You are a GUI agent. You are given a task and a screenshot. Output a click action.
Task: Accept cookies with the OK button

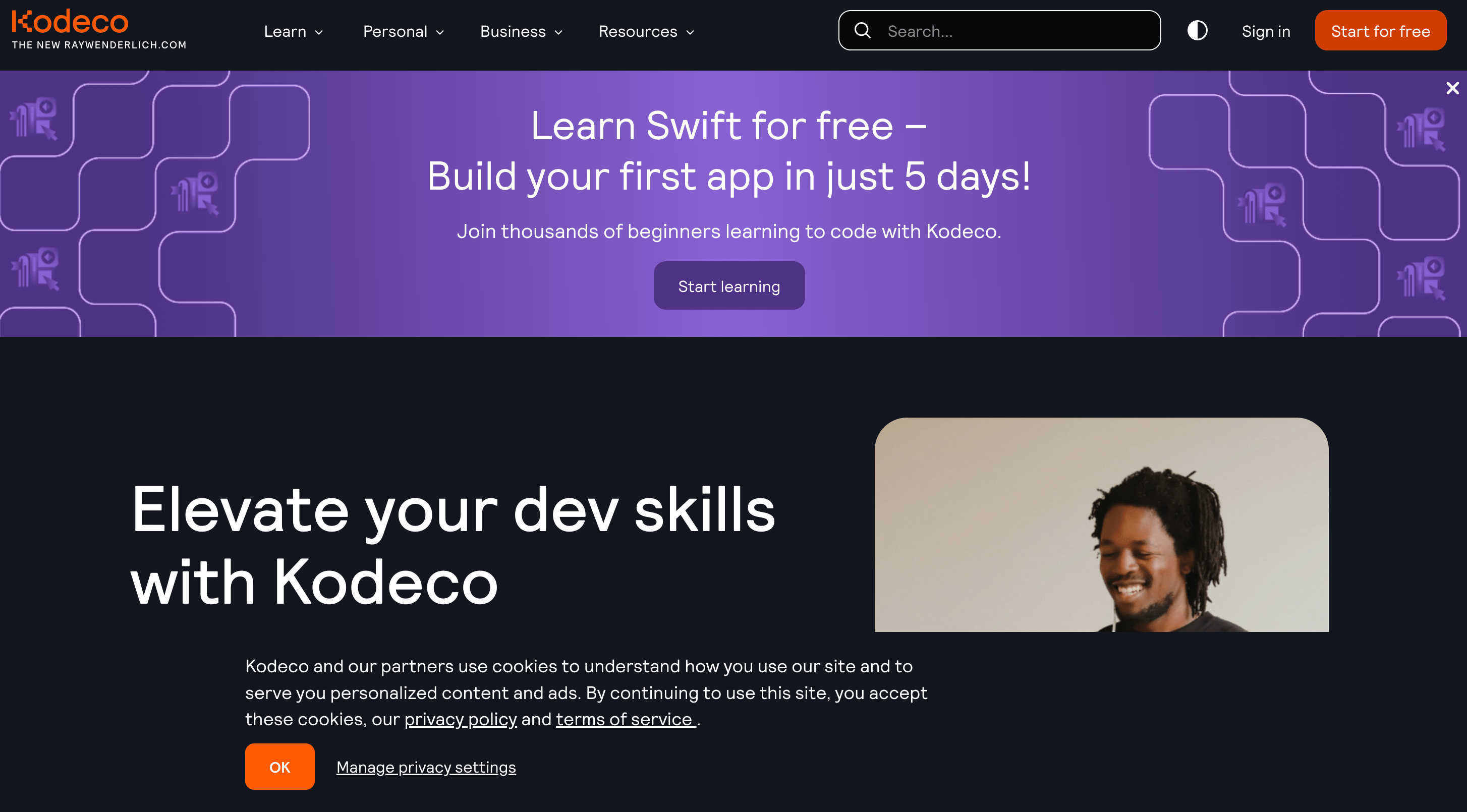[x=279, y=767]
